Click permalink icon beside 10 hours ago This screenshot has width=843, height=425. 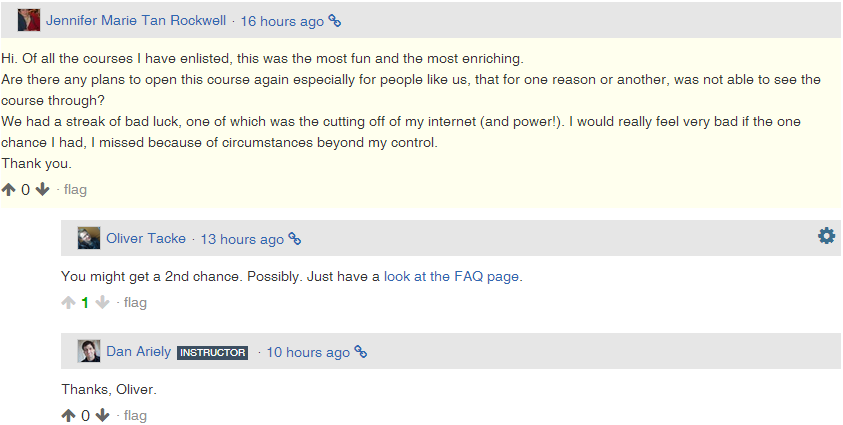pos(361,352)
